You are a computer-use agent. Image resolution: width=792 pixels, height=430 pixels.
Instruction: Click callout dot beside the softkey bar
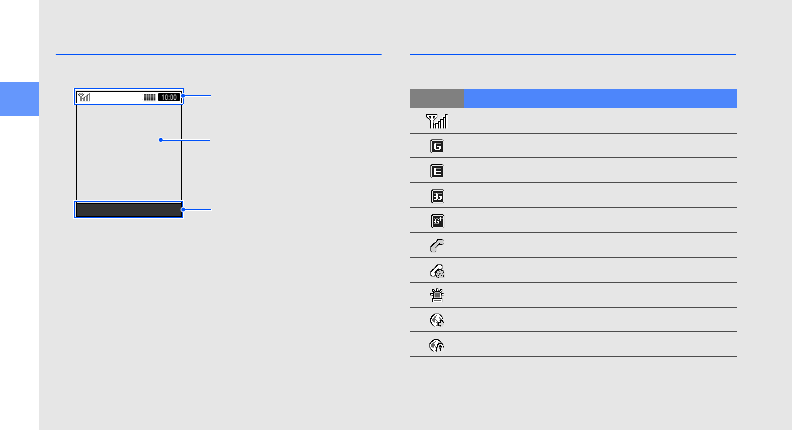tap(182, 210)
